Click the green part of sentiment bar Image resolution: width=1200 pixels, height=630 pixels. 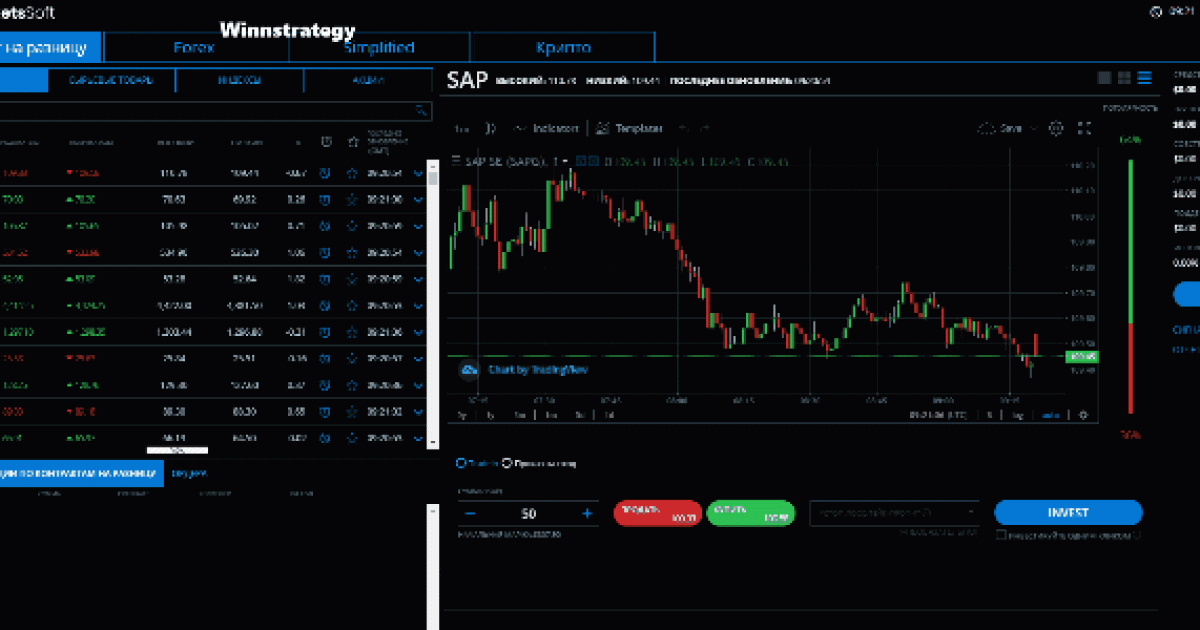[x=1129, y=240]
